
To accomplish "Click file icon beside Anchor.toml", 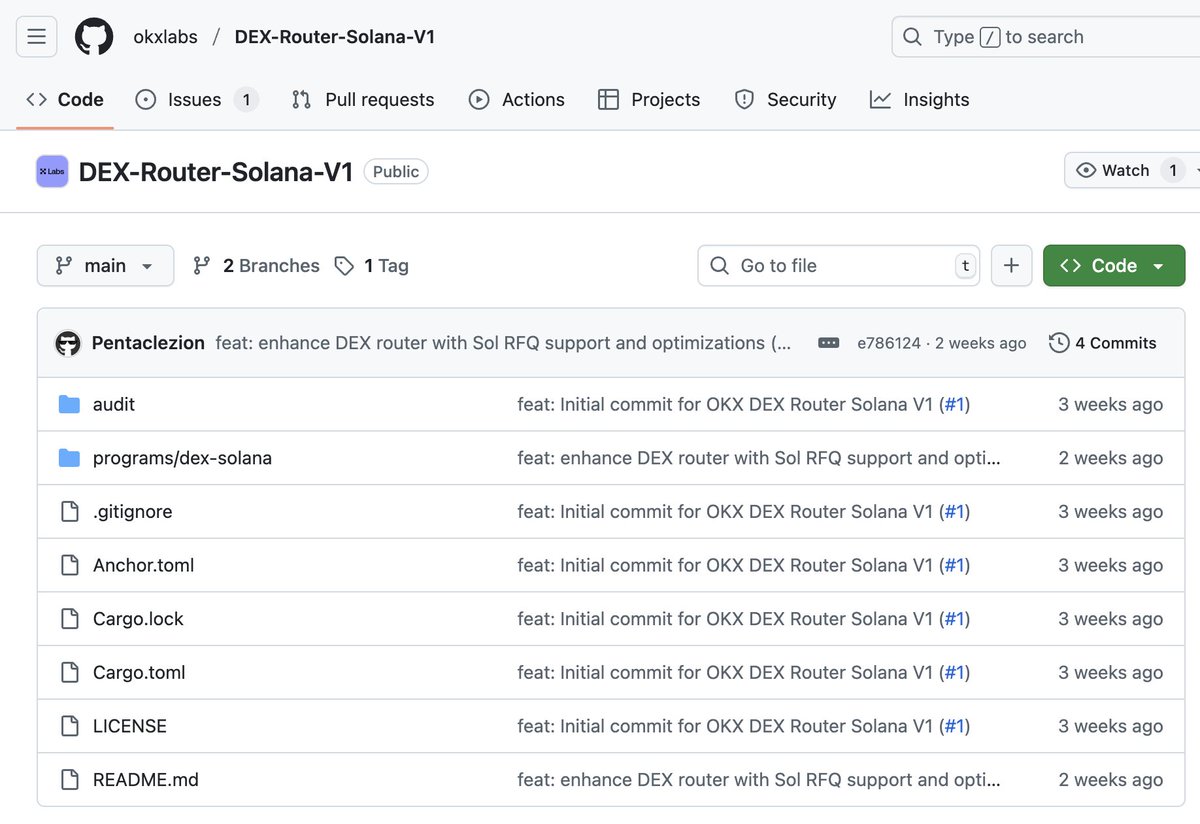I will (69, 565).
